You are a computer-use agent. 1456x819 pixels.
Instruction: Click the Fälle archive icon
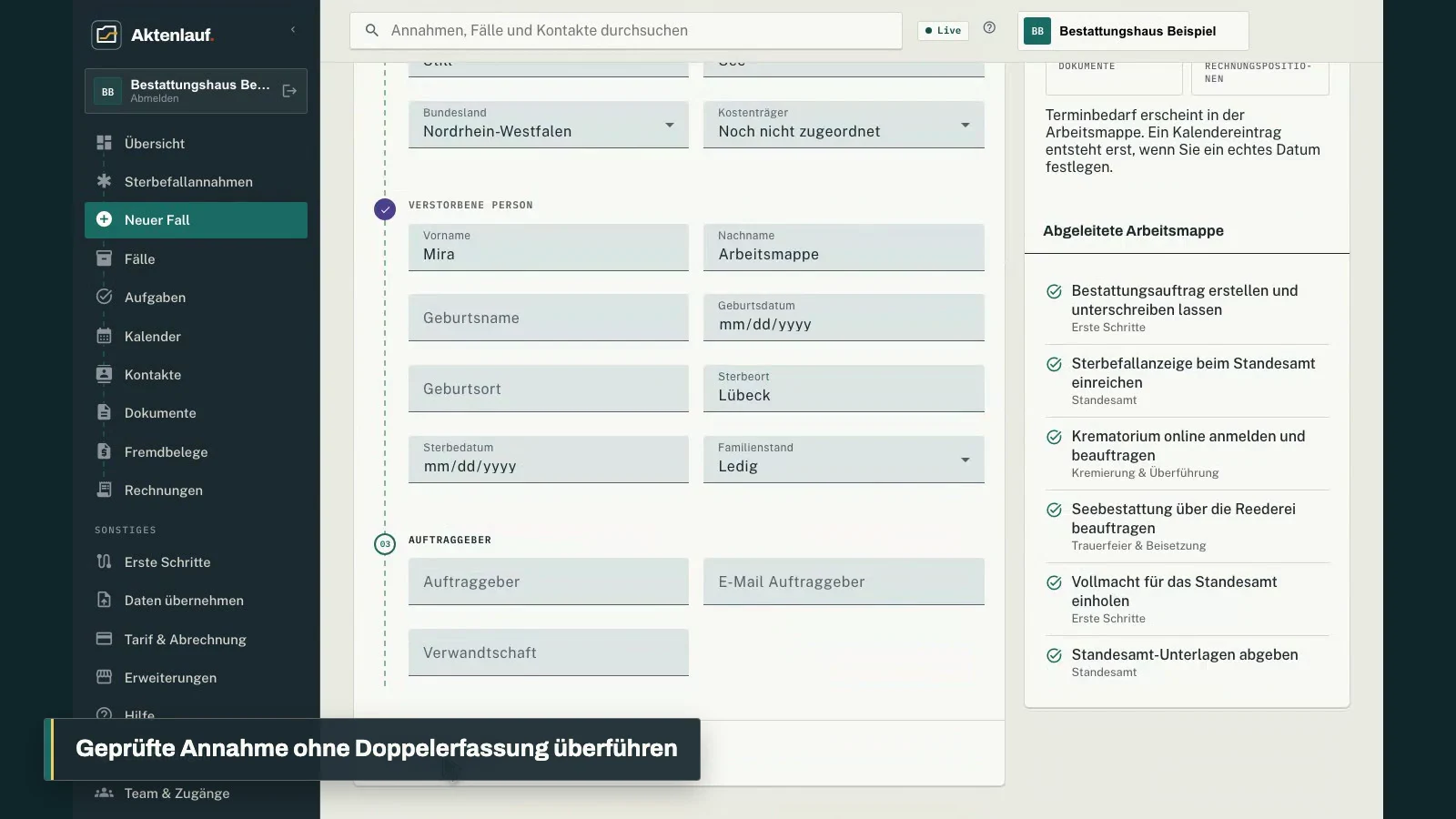point(104,258)
